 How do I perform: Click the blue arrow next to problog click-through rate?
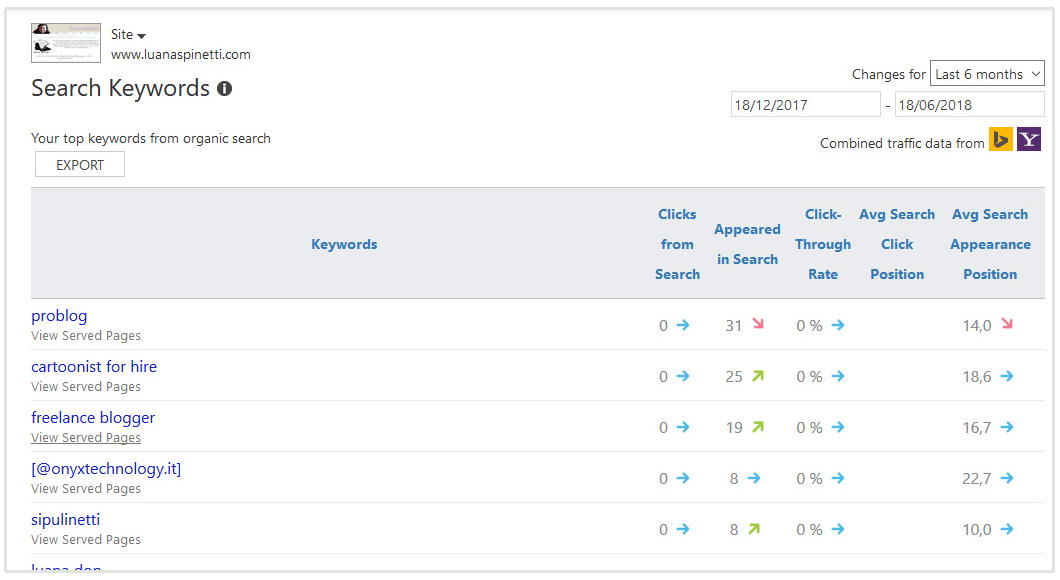pyautogui.click(x=837, y=325)
